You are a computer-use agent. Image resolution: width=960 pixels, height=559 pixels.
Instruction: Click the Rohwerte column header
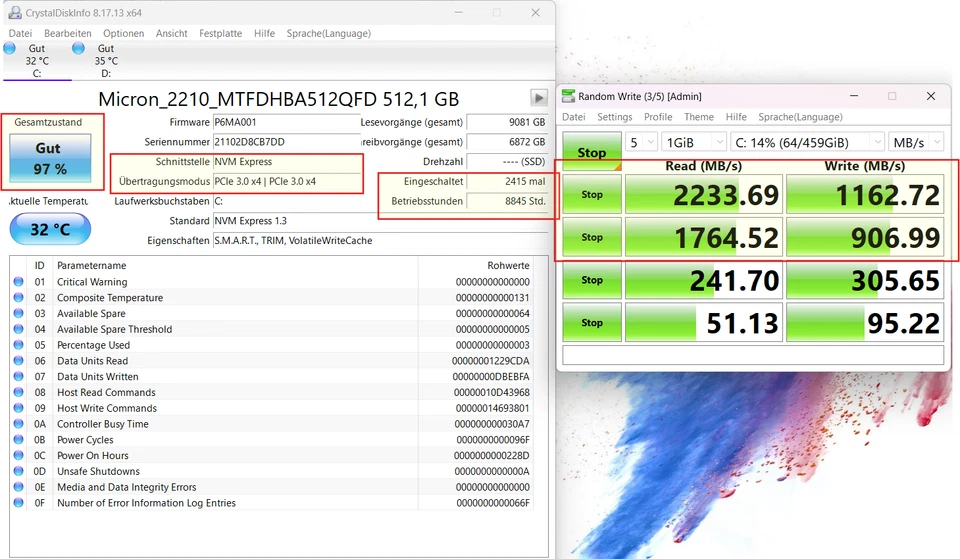click(x=508, y=265)
